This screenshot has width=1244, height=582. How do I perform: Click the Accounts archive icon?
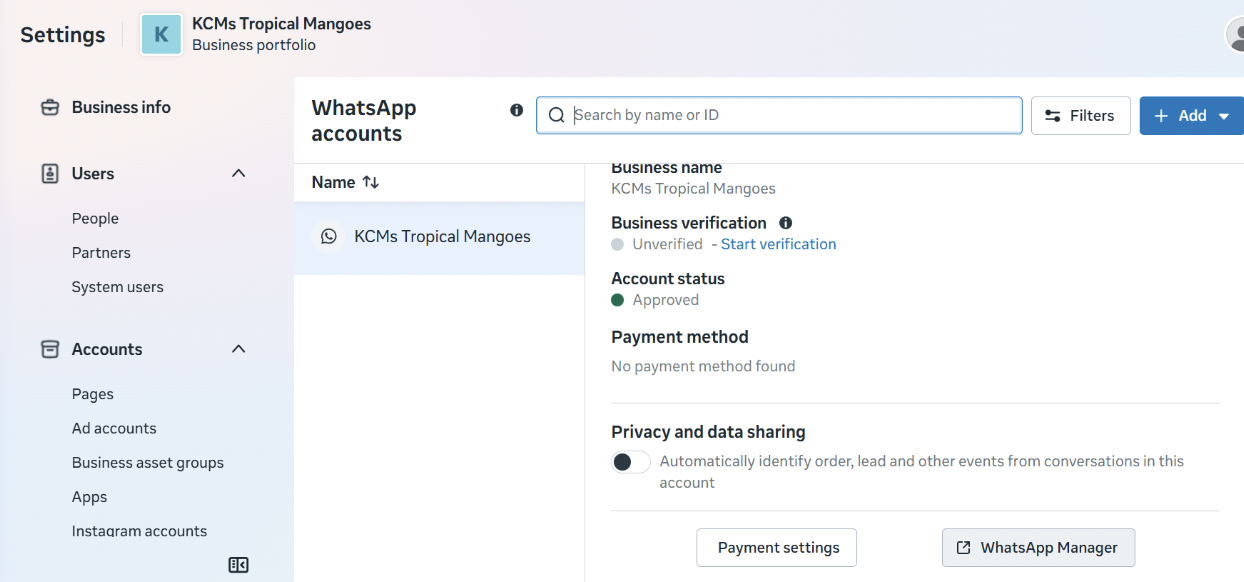click(x=50, y=349)
